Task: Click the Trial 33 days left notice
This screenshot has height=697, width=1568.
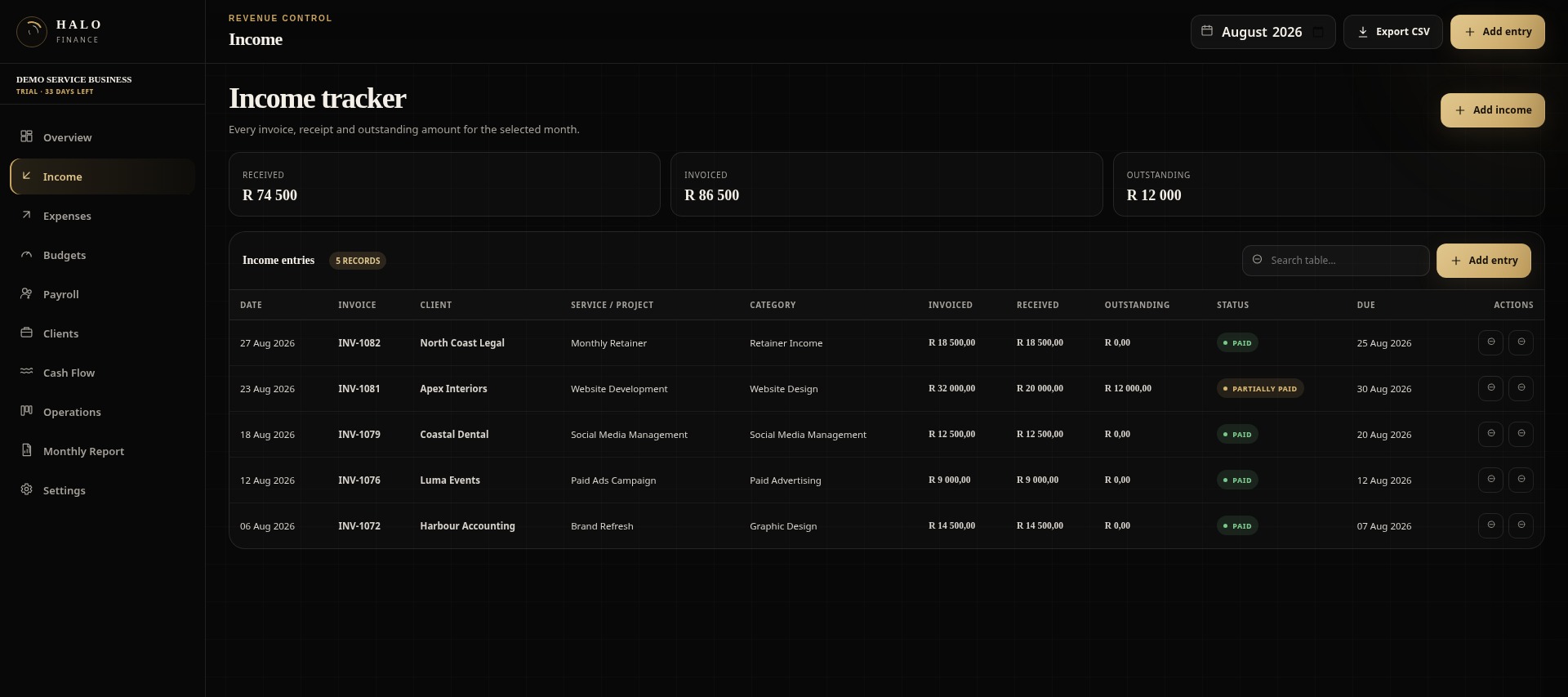Action: click(x=55, y=92)
